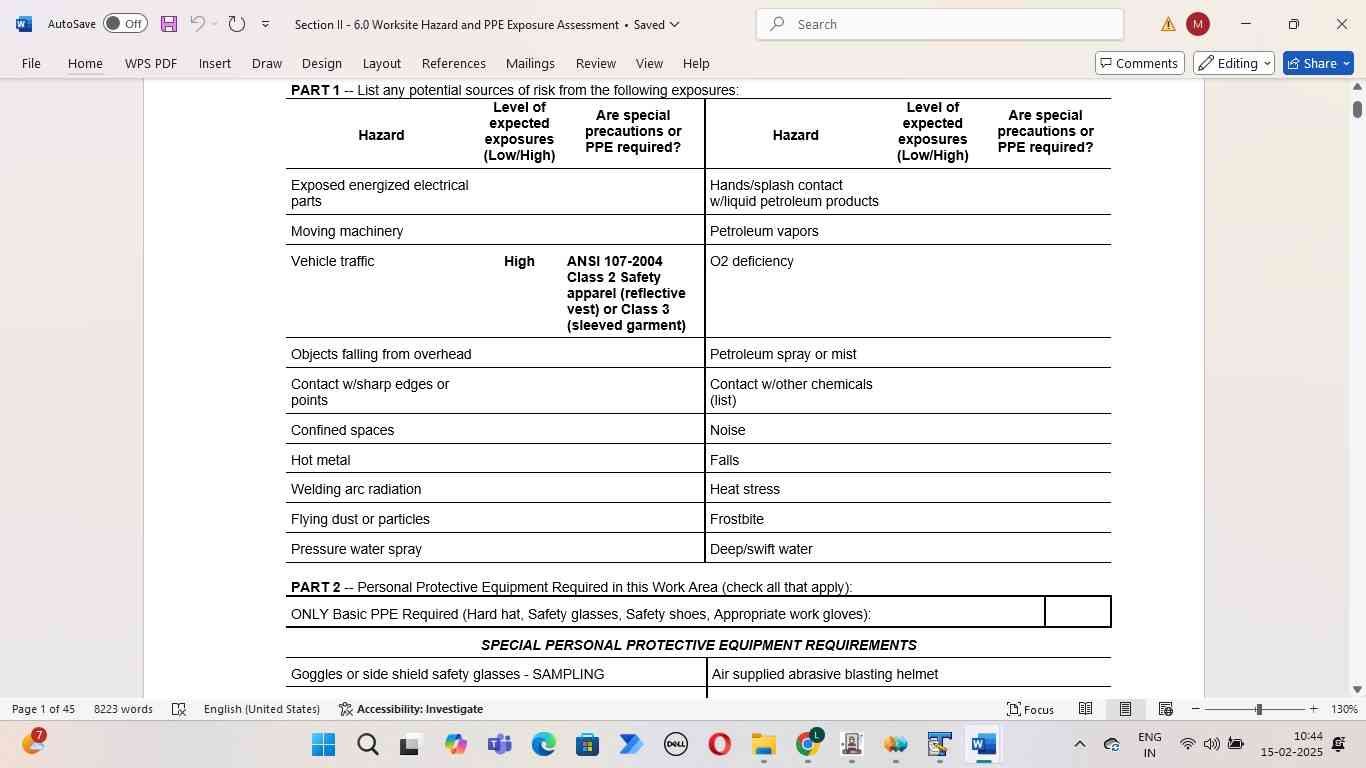Click the 'Welding arc radiation' row text
1366x768 pixels.
click(356, 489)
